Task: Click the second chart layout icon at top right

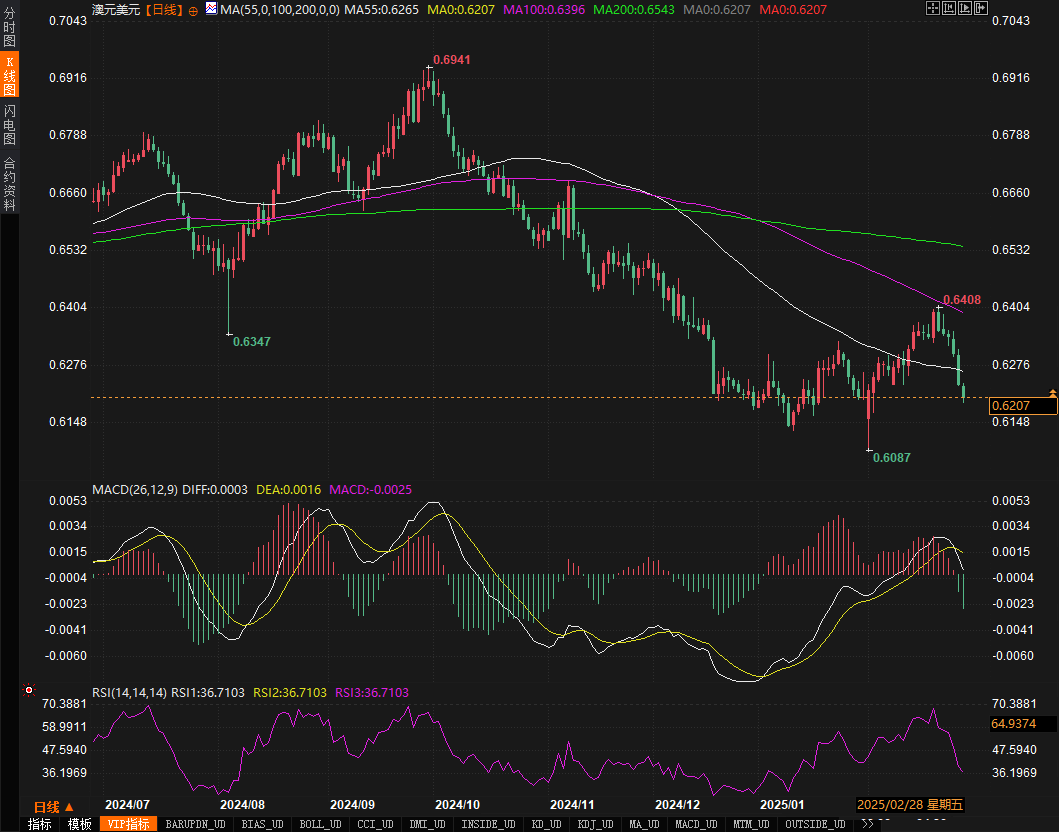Action: (949, 9)
